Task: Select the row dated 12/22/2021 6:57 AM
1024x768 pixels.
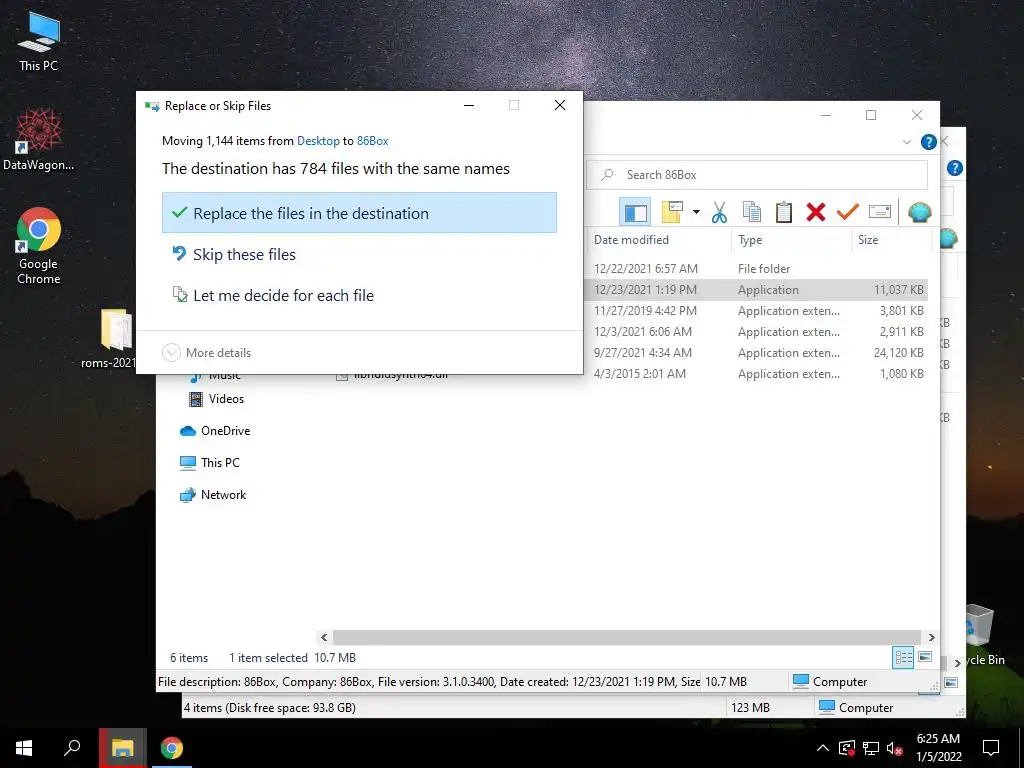Action: [758, 268]
